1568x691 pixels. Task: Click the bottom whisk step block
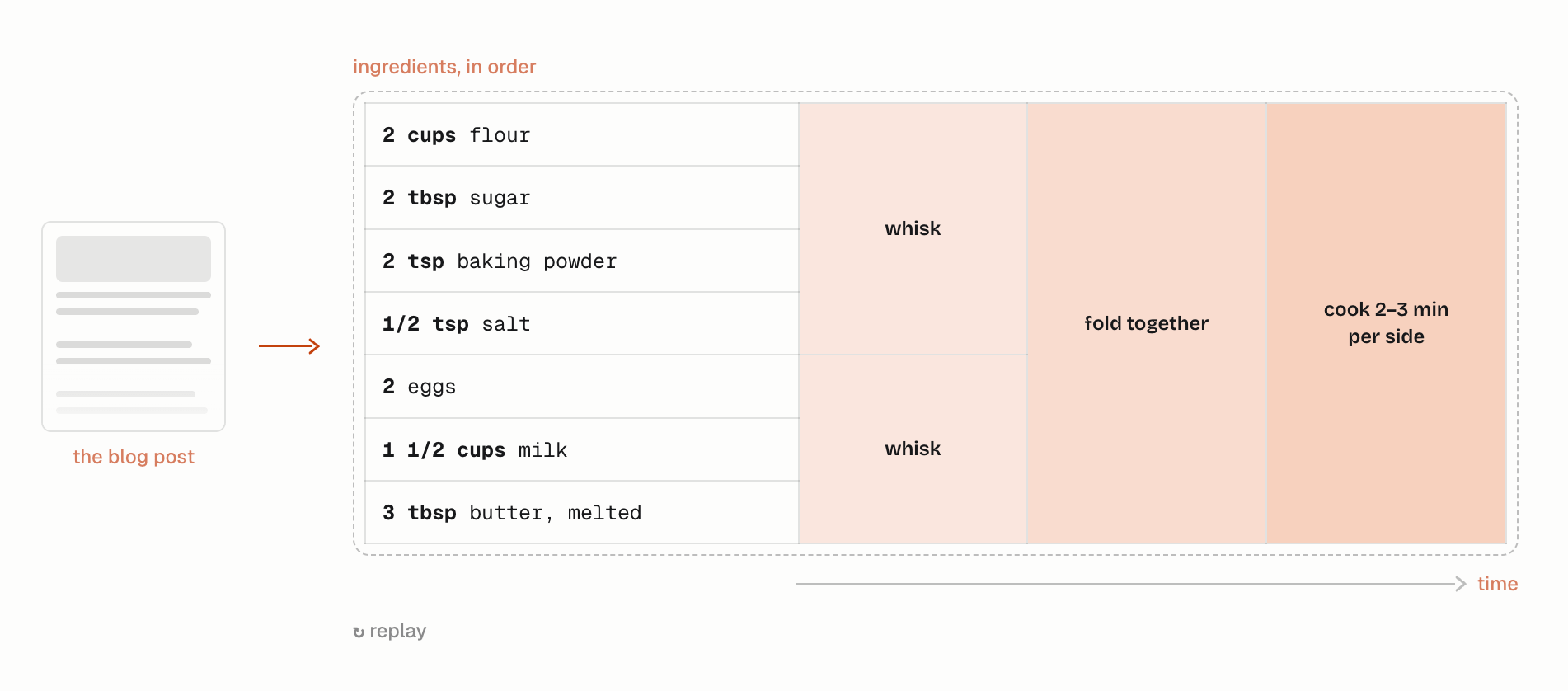(x=913, y=449)
